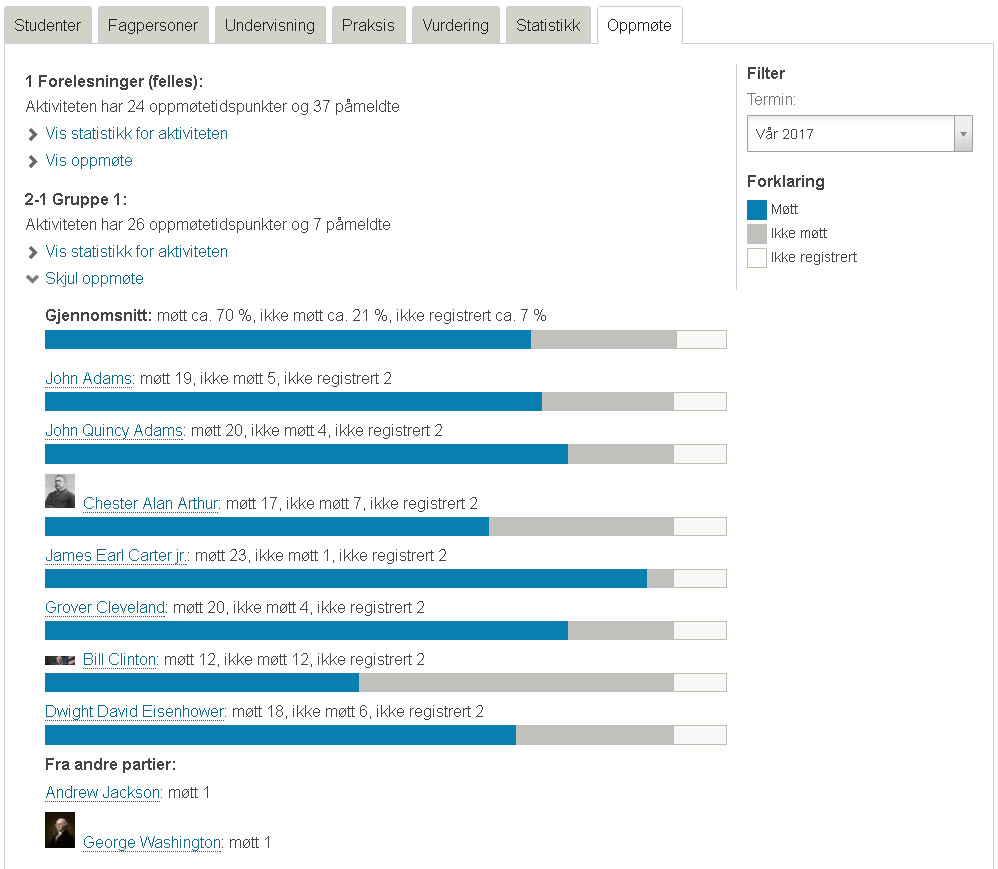Click Bill Clinton's small photo thumbnail

(60, 660)
